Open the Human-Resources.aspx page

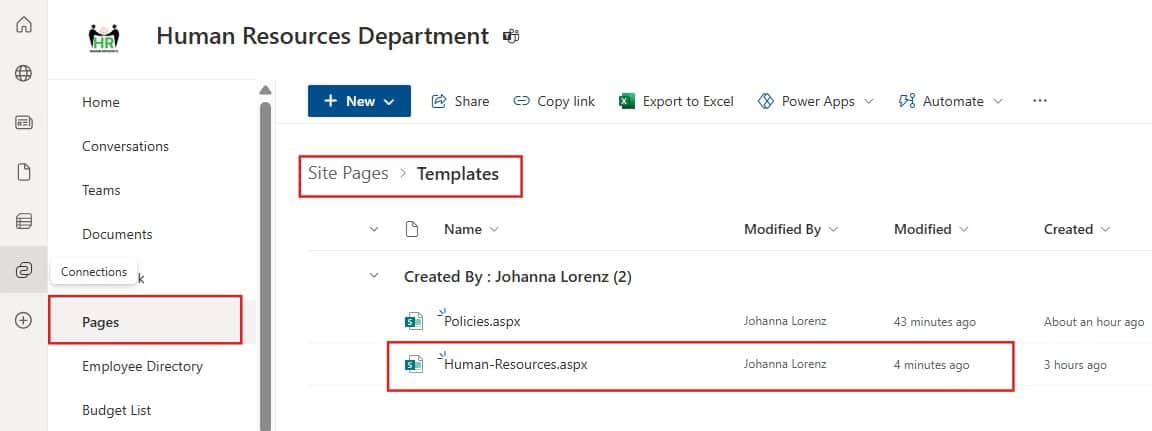pyautogui.click(x=516, y=364)
